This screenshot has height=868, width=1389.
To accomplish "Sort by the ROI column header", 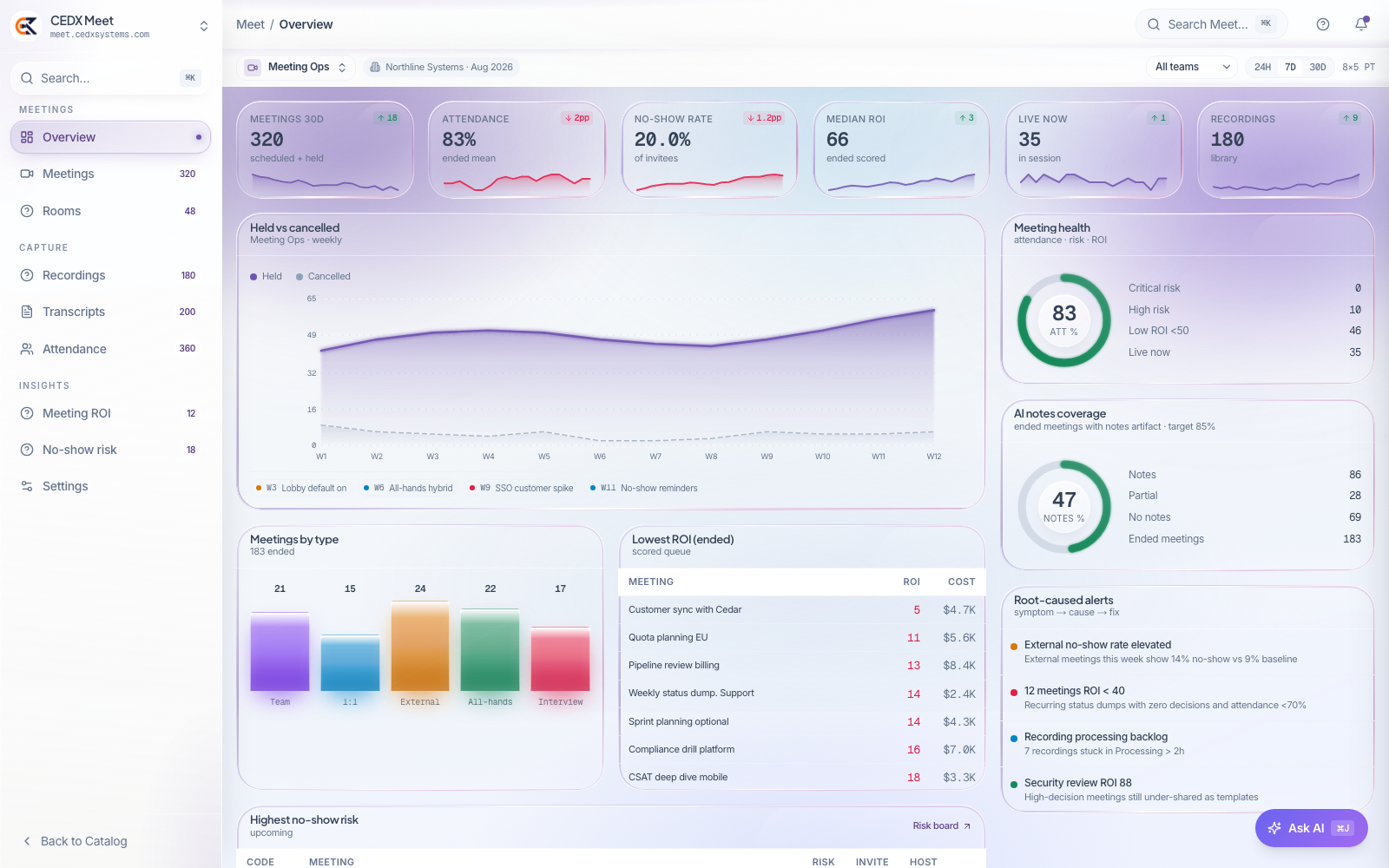I will point(912,582).
